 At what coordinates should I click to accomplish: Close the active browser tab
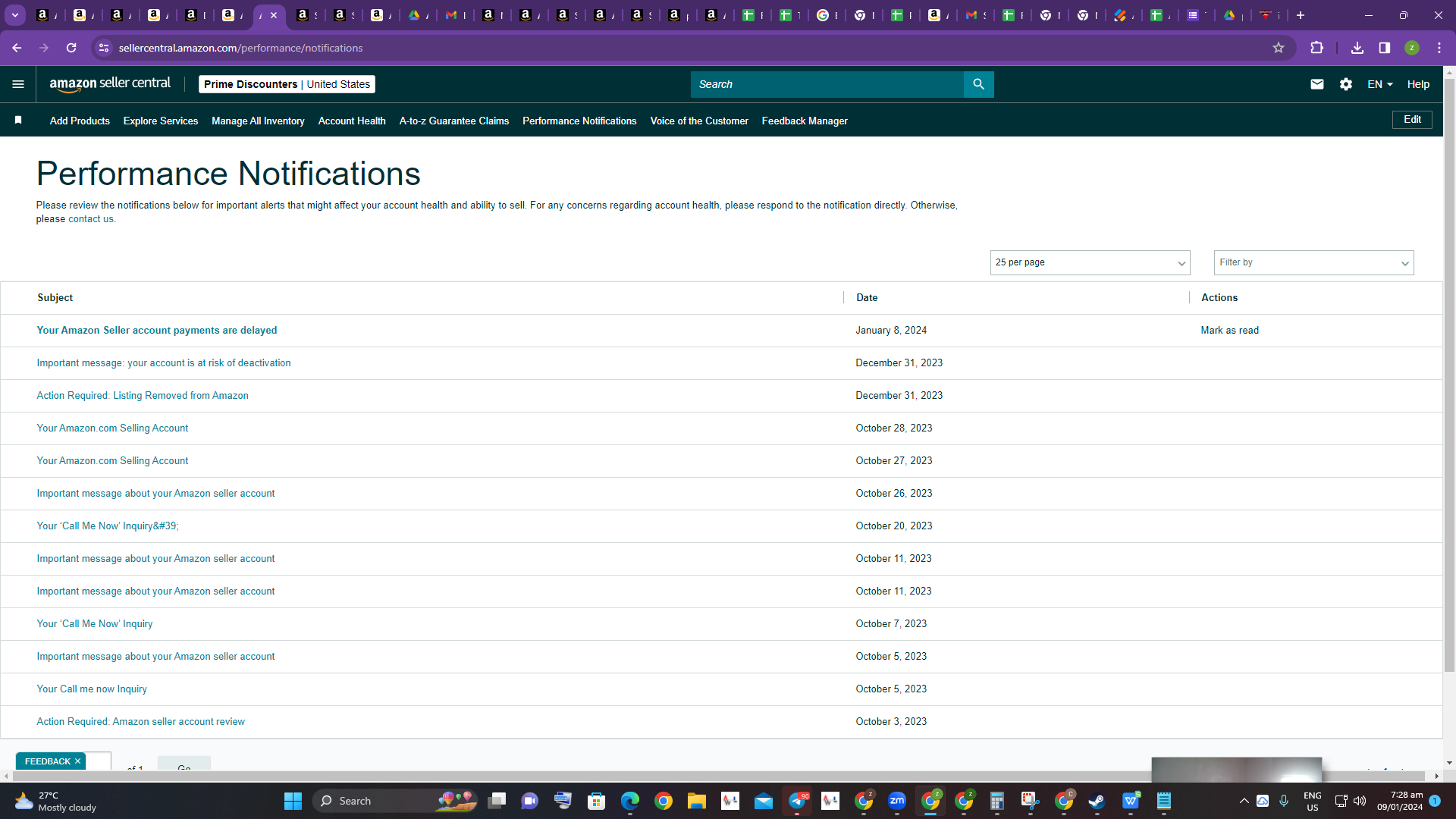coord(274,15)
